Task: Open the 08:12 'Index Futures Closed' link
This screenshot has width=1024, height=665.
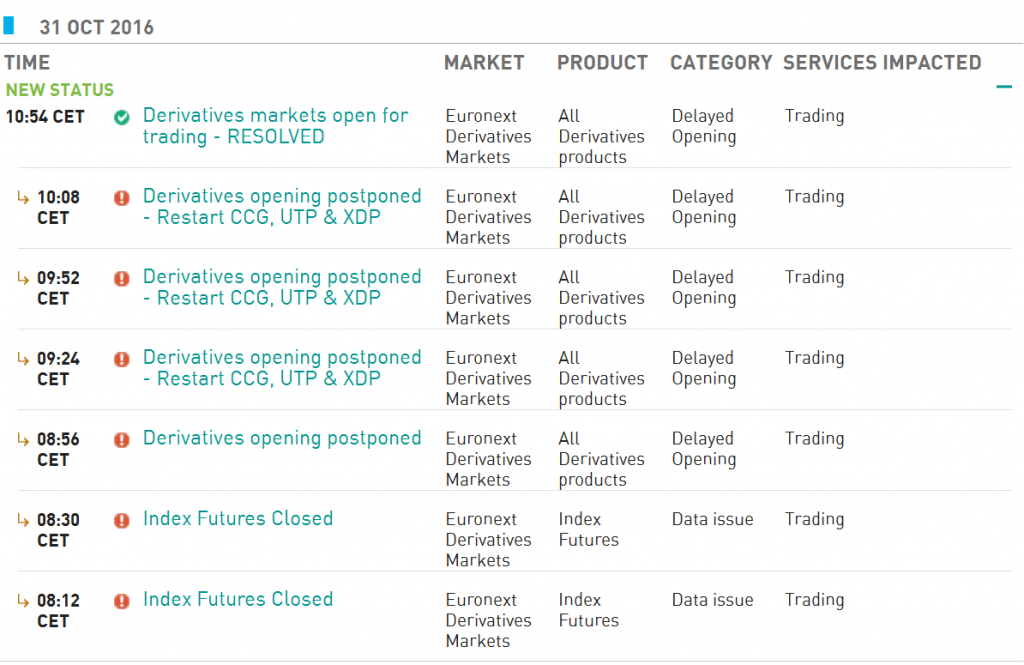Action: click(238, 599)
